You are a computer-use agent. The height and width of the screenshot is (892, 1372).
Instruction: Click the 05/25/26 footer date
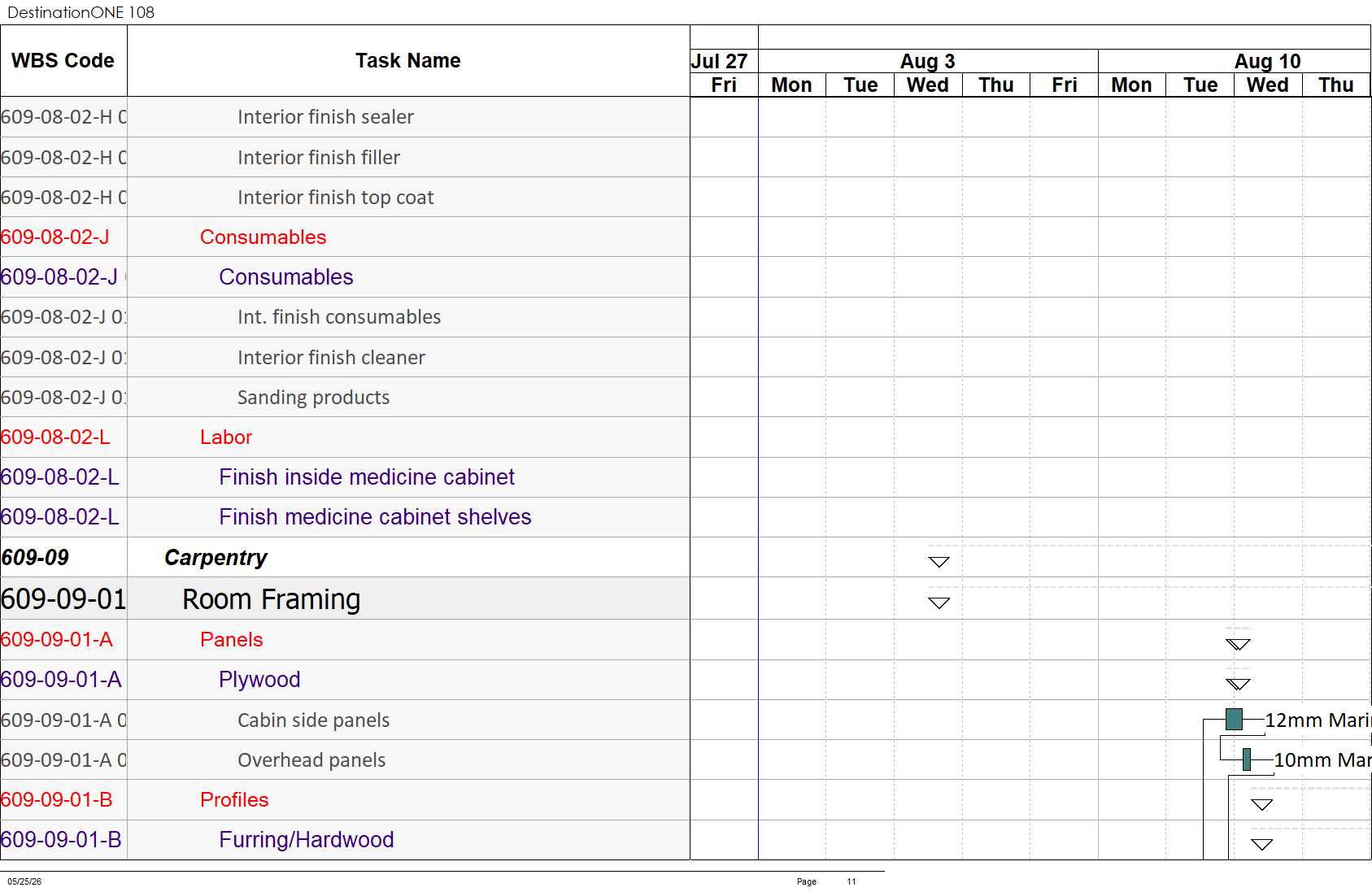tap(24, 881)
